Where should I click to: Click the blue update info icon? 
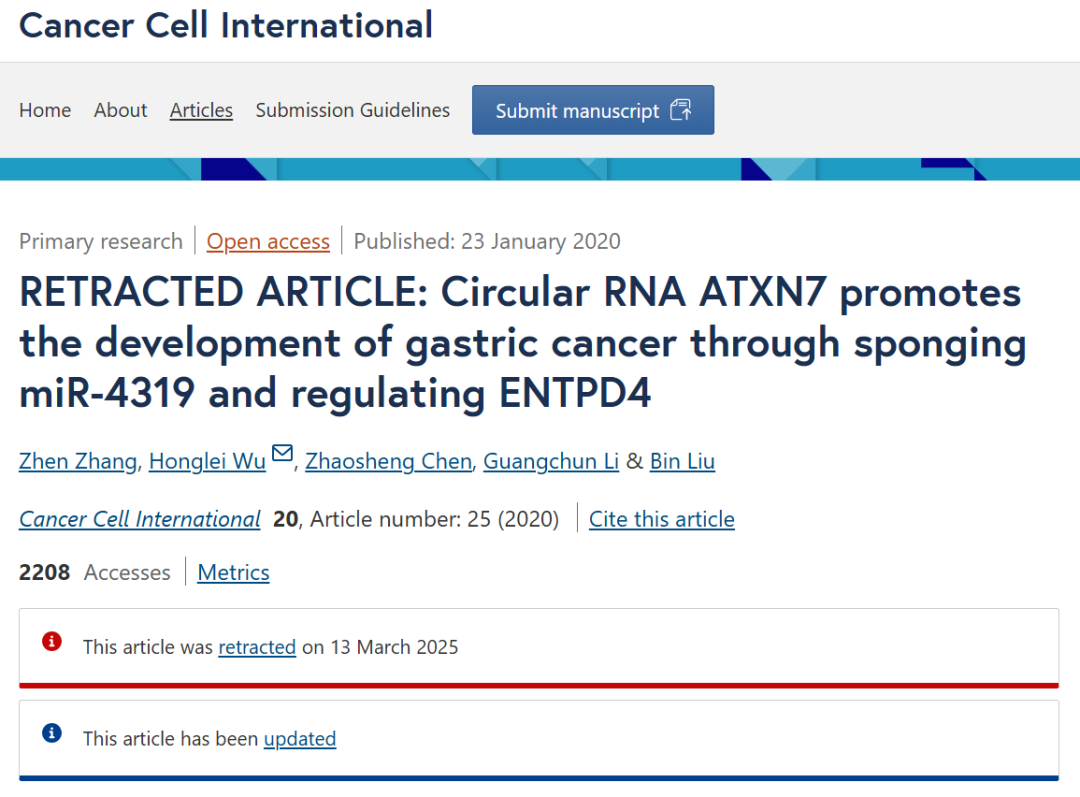52,733
